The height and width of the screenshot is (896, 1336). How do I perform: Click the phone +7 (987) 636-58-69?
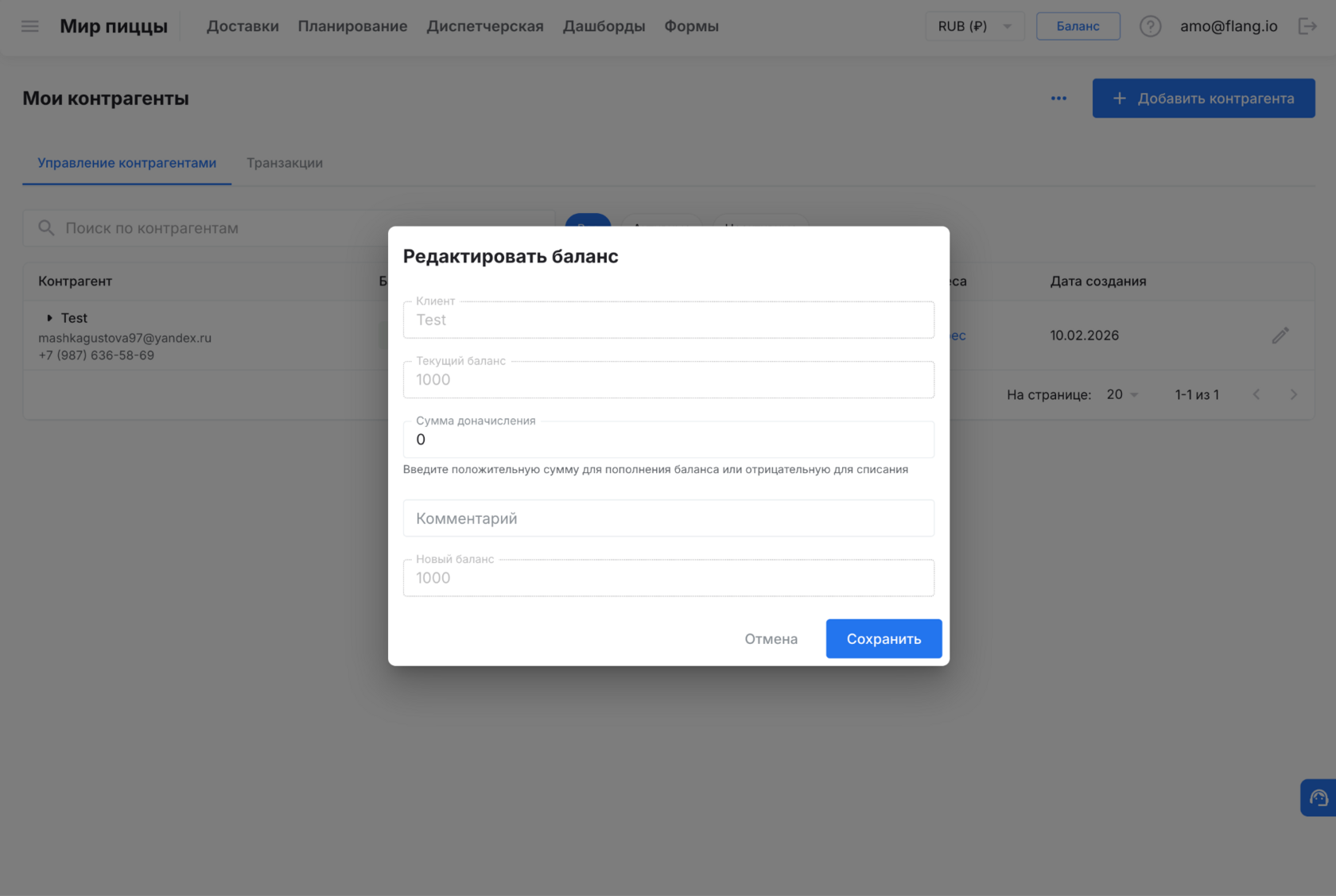coord(96,355)
